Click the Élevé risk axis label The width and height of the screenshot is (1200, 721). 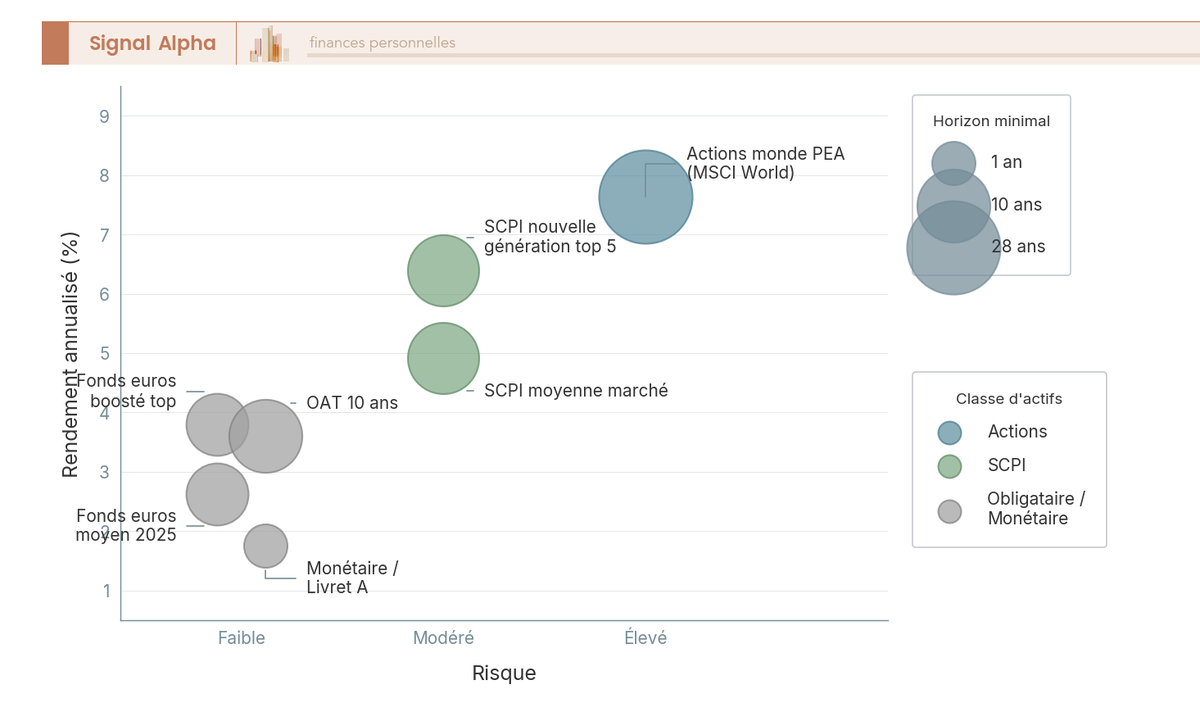pos(646,638)
